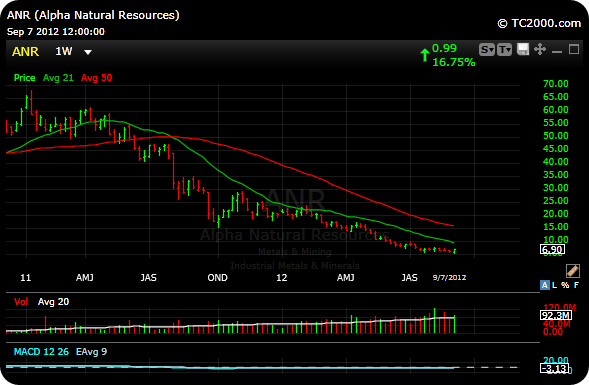
Task: Open the Avg 21 moving average legend
Action: 58,78
